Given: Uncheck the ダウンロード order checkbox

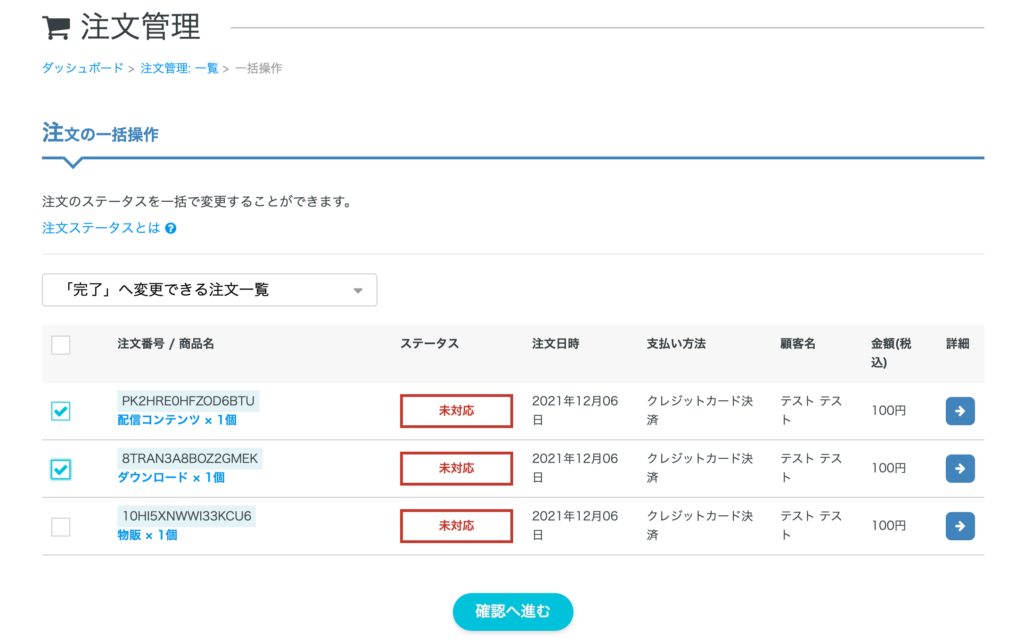Looking at the screenshot, I should click(x=61, y=469).
